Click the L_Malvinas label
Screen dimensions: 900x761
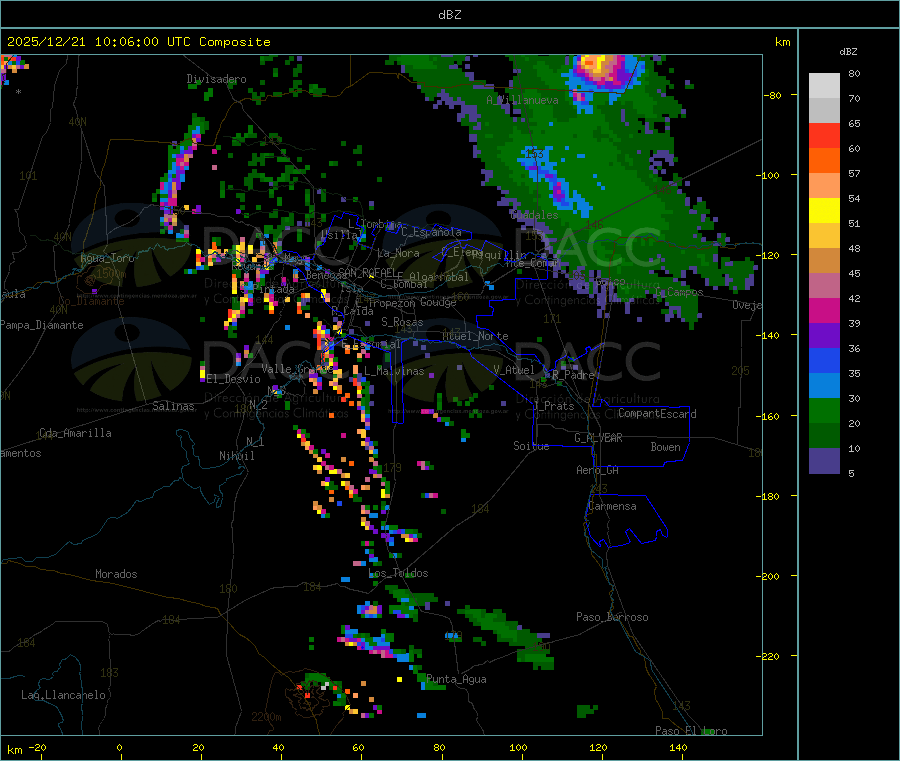394,371
